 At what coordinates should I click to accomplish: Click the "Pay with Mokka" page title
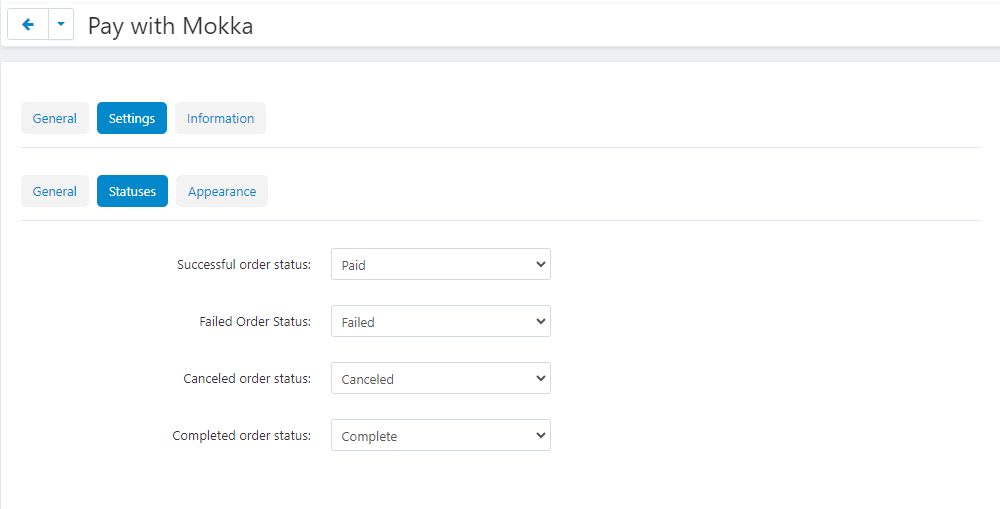(171, 26)
